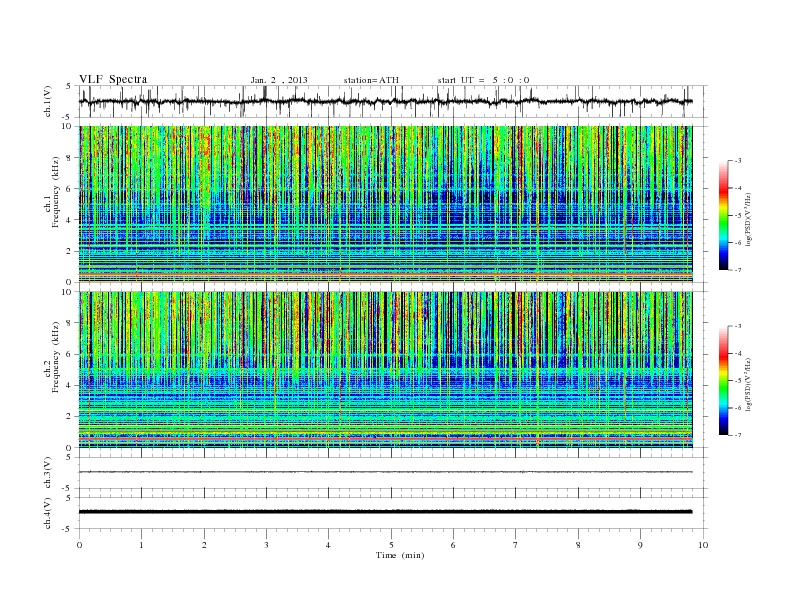Click the "4" kHz tick of ch.2 spectrogram
Image resolution: width=792 pixels, height=612 pixels.
[x=70, y=386]
